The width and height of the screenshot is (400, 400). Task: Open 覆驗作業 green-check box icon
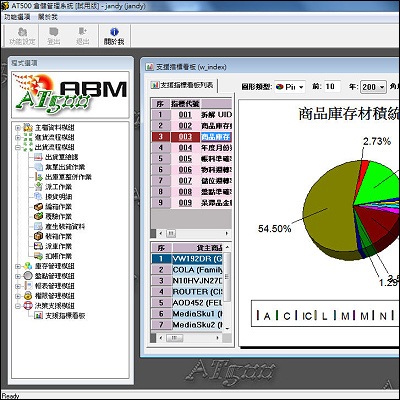[x=39, y=216]
